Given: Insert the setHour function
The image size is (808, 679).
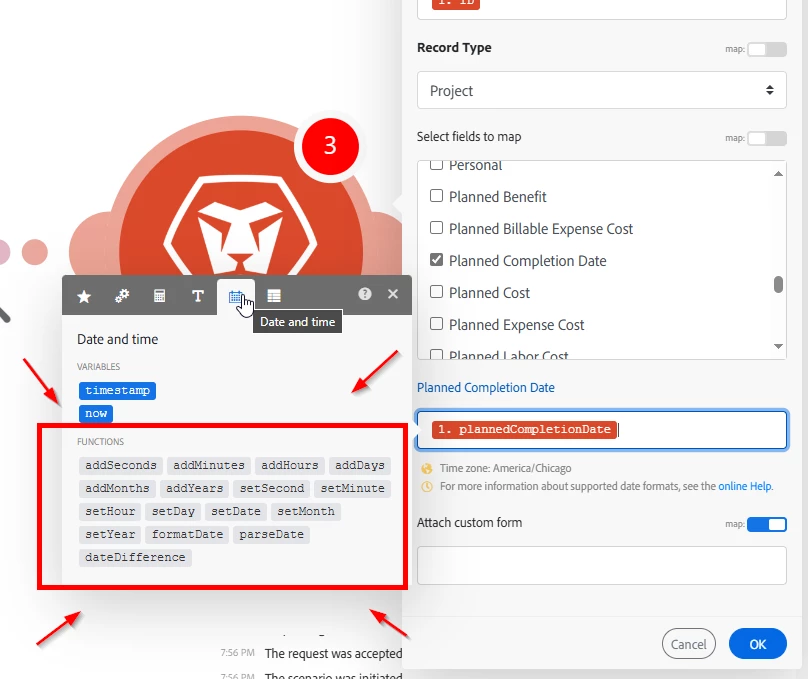Looking at the screenshot, I should pyautogui.click(x=110, y=511).
